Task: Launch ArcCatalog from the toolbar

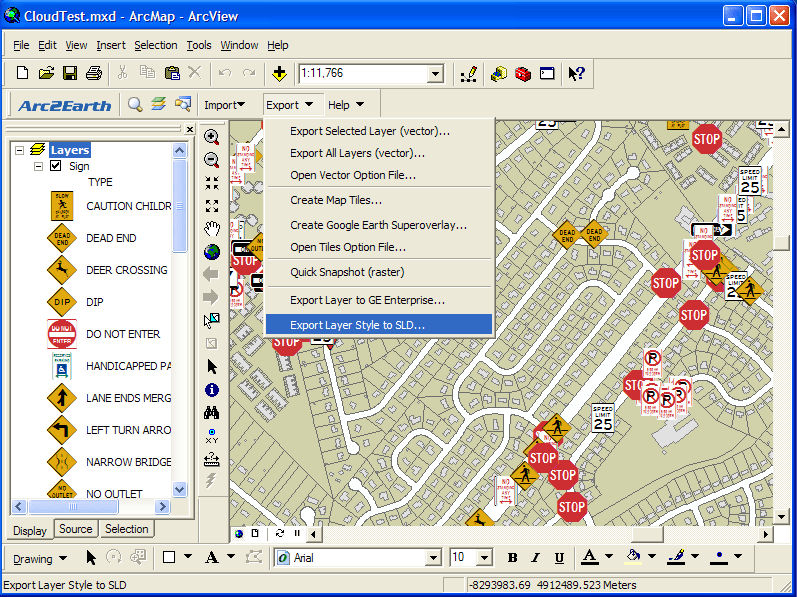Action: pos(499,74)
